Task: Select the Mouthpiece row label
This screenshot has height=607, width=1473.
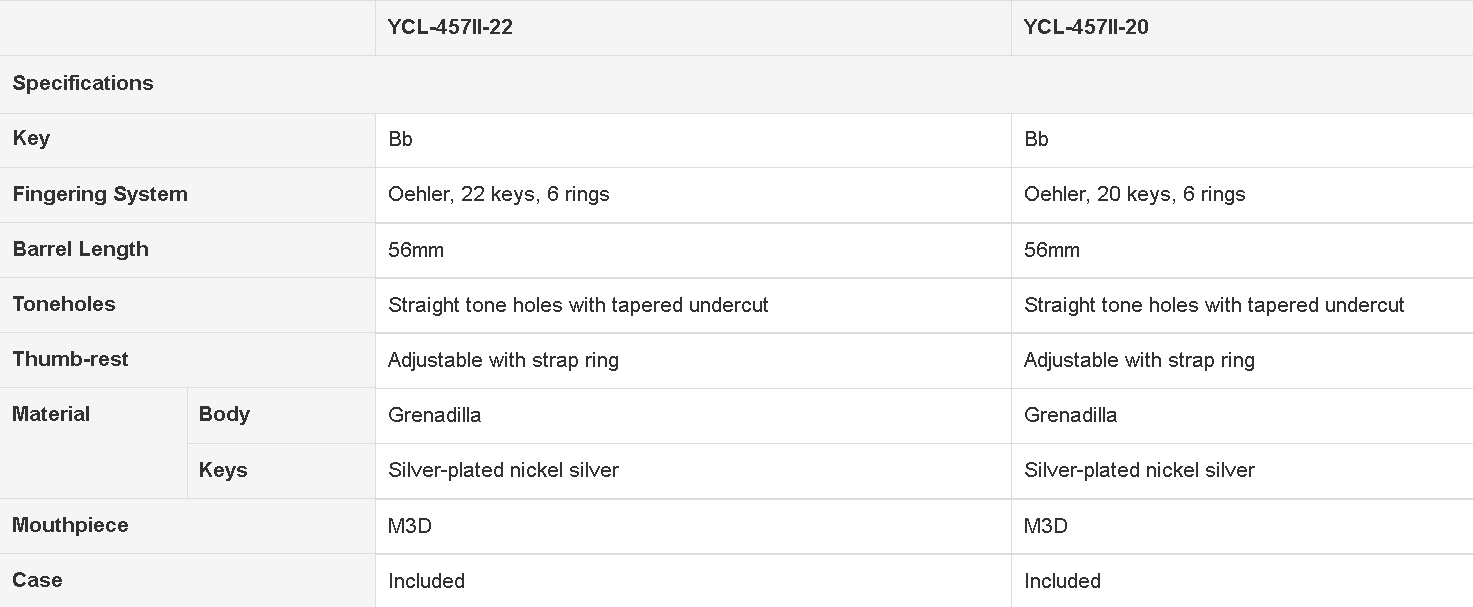Action: pos(70,525)
